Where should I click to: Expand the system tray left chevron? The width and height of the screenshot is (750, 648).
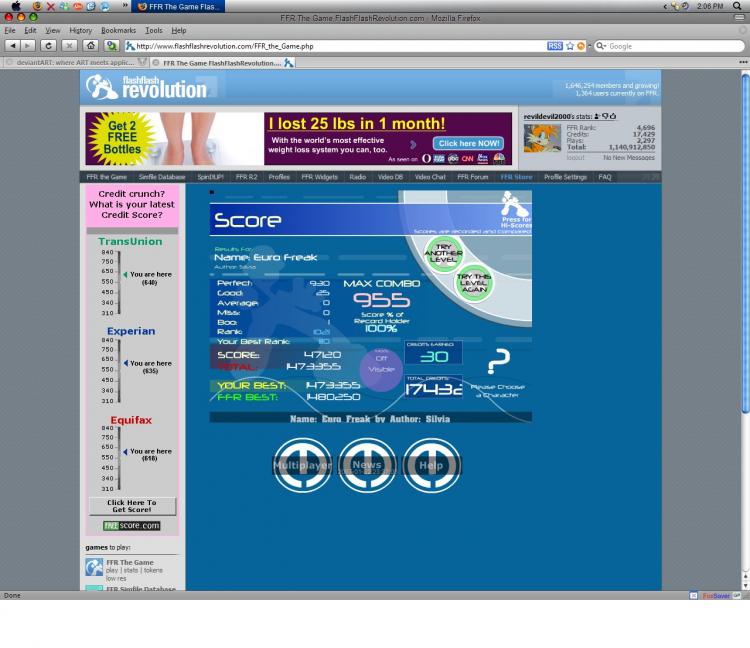pos(665,6)
